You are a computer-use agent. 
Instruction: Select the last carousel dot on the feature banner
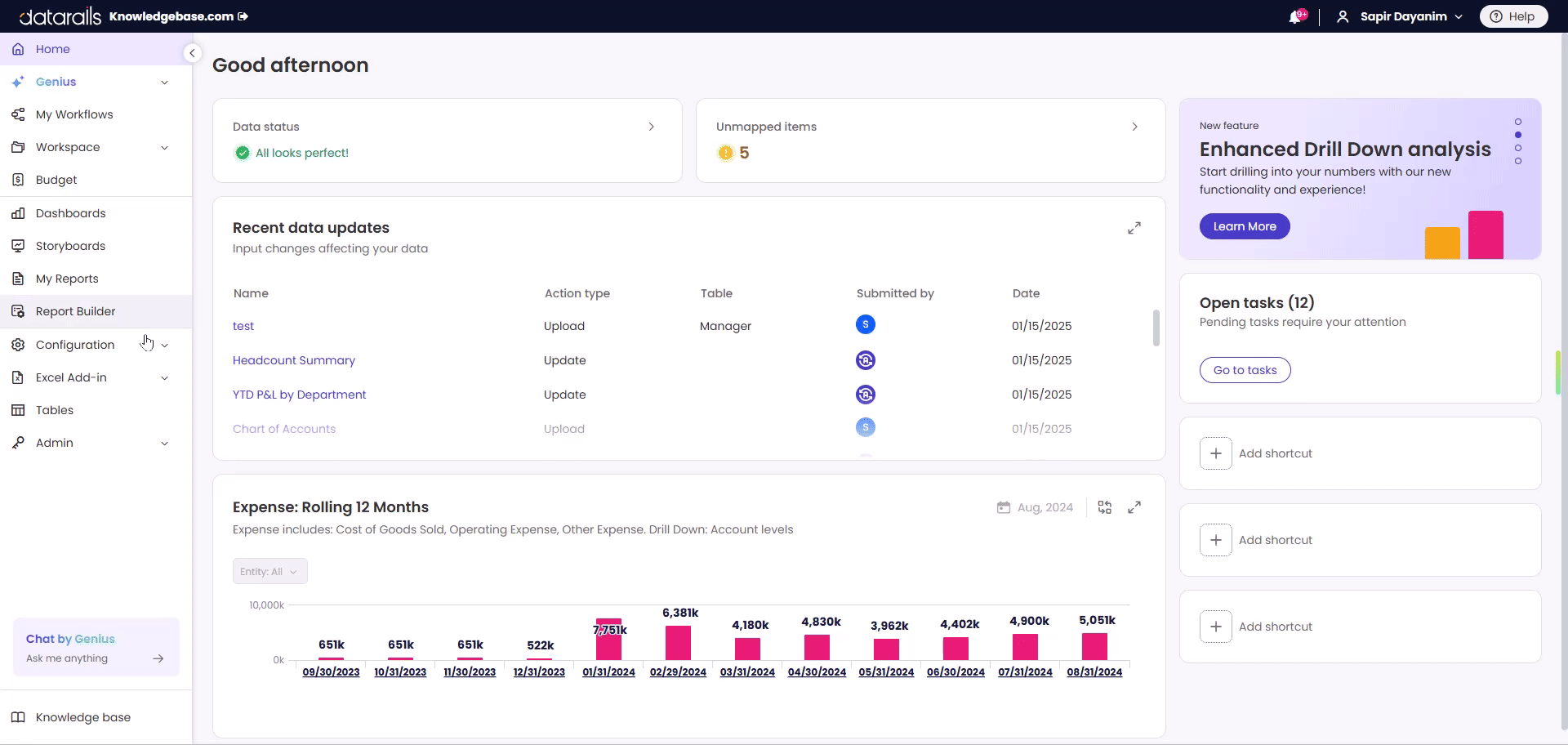[1518, 161]
